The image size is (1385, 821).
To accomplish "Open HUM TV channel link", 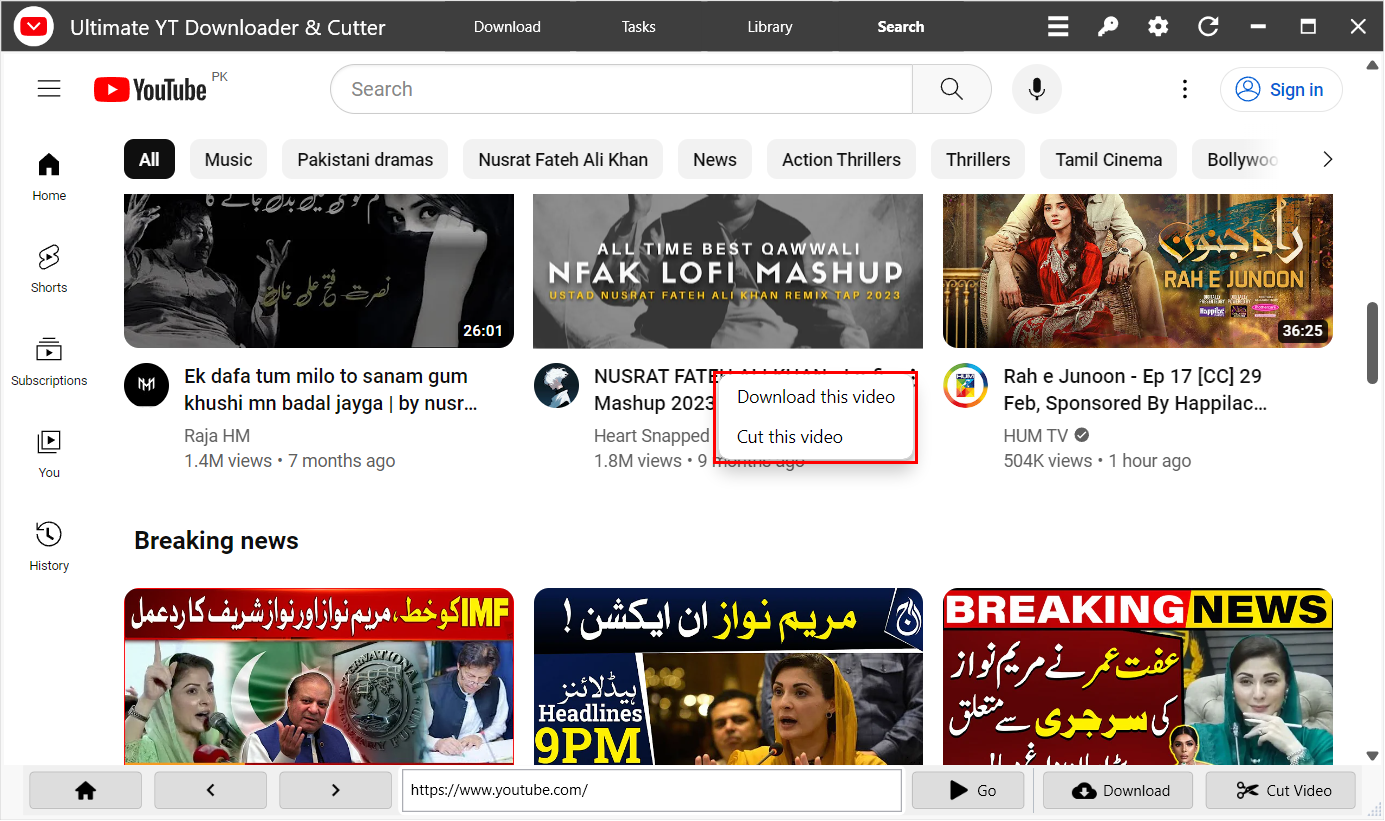I will (1036, 436).
